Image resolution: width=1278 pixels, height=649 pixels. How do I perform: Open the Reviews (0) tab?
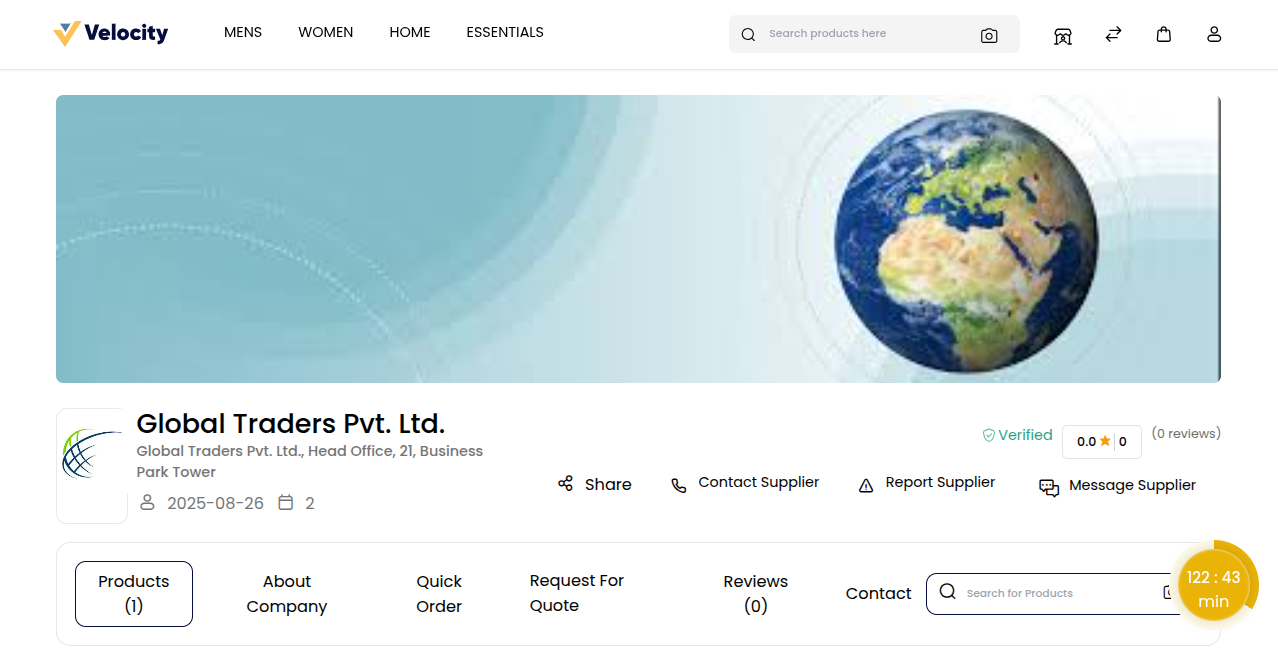tap(755, 593)
